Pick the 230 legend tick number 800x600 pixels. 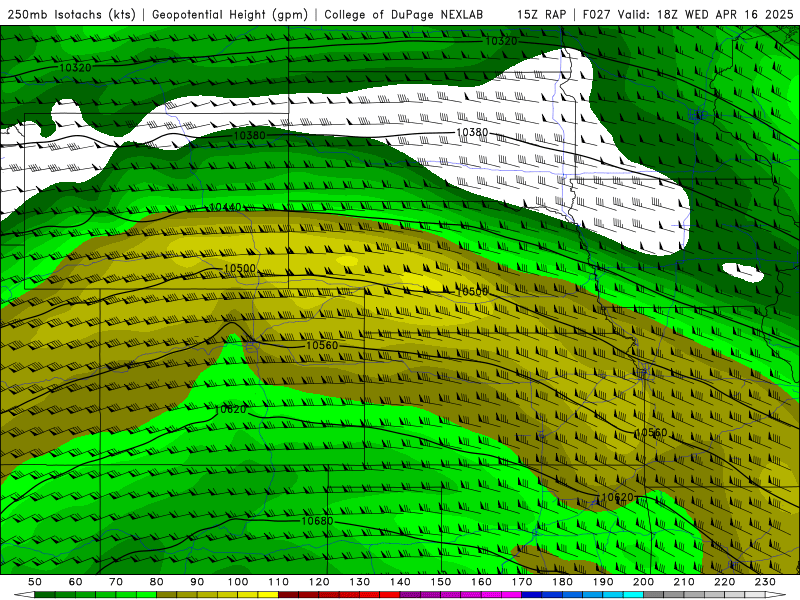point(765,582)
